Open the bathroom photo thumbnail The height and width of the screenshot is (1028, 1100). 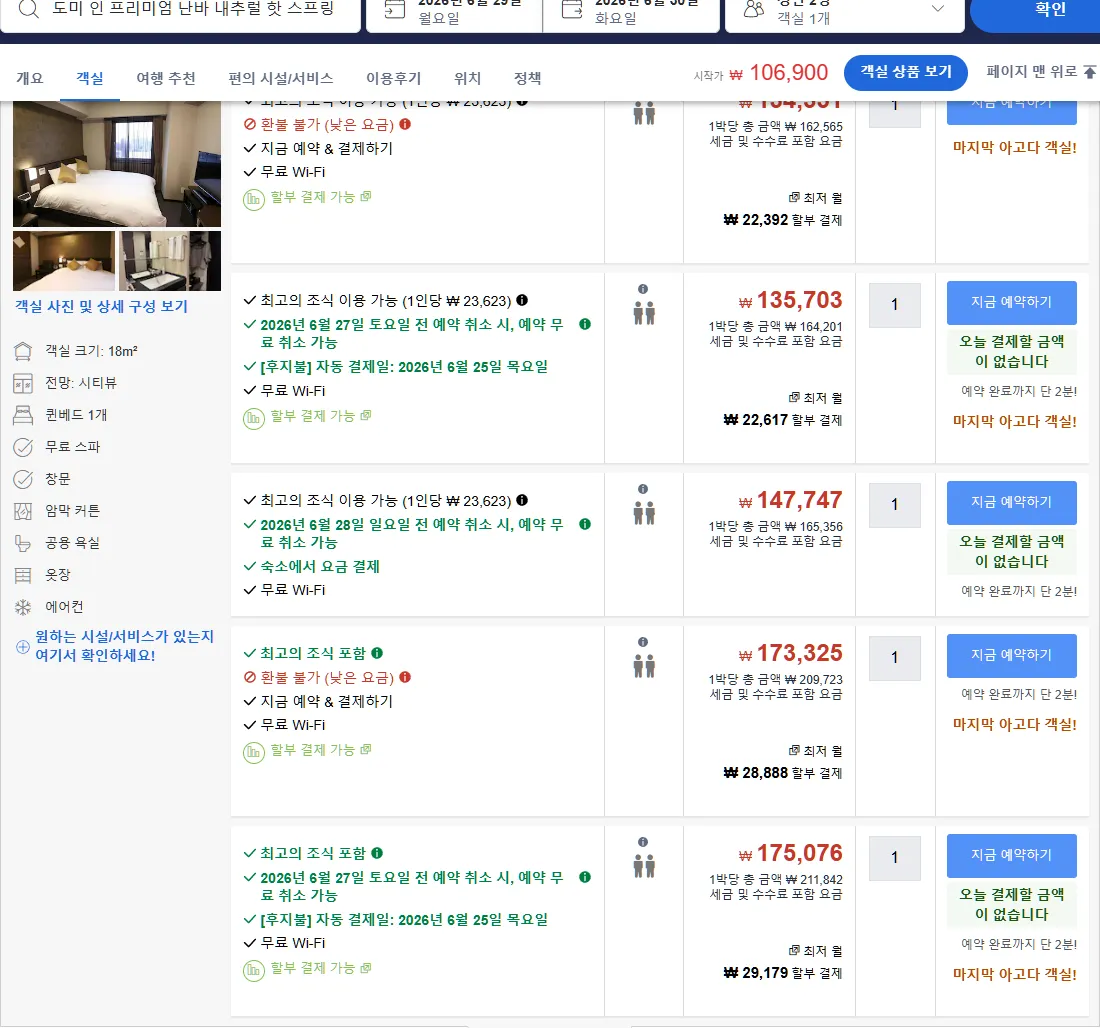(x=170, y=260)
